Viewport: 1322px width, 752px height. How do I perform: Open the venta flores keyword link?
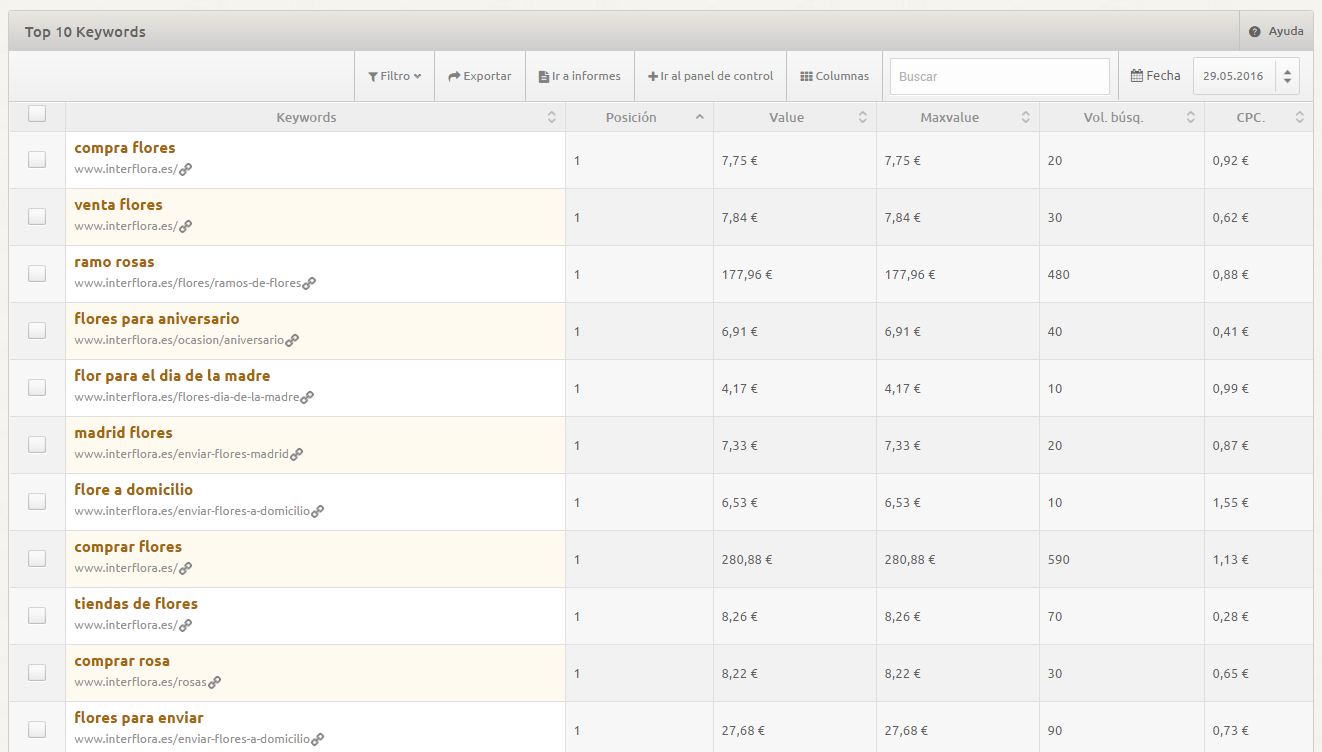[118, 205]
